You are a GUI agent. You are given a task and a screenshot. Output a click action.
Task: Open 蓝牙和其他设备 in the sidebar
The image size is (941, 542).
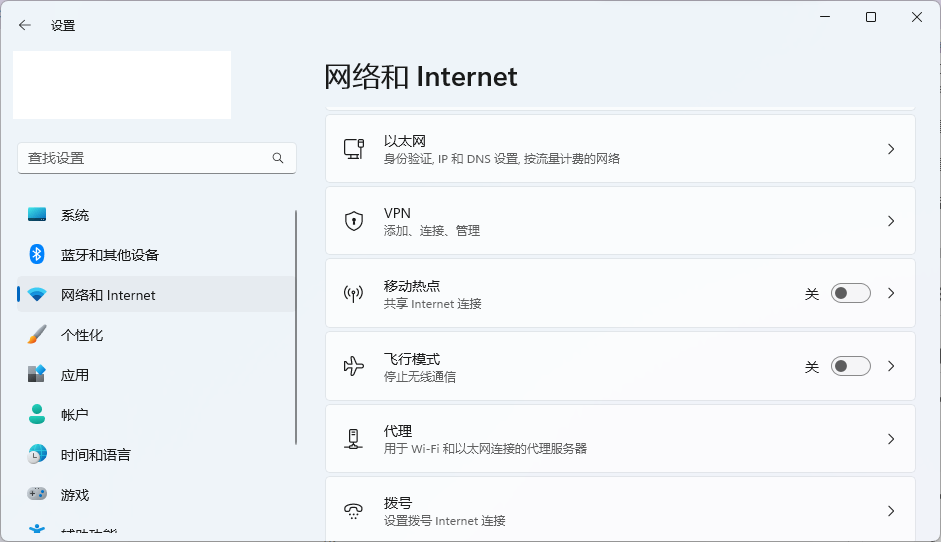155,254
